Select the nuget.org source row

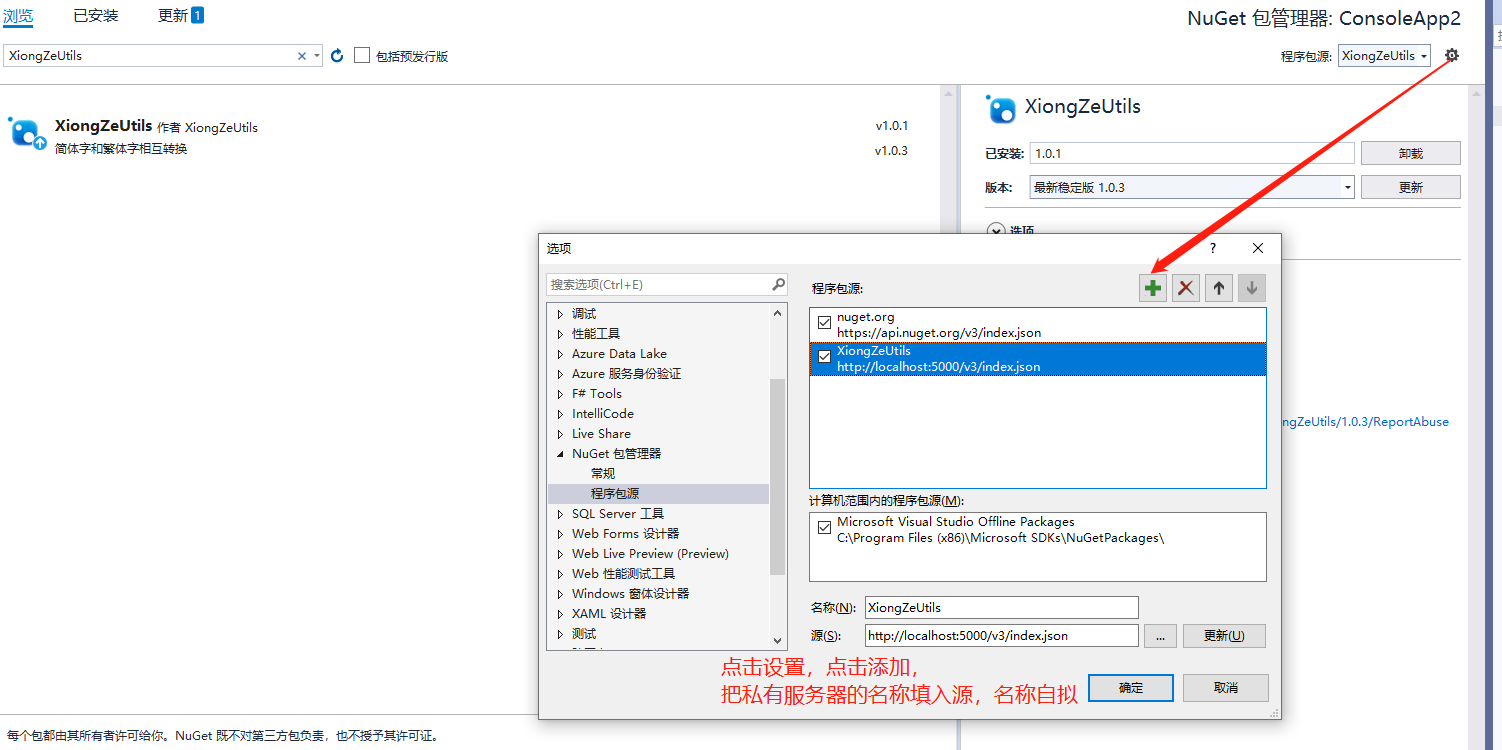click(x=1037, y=325)
